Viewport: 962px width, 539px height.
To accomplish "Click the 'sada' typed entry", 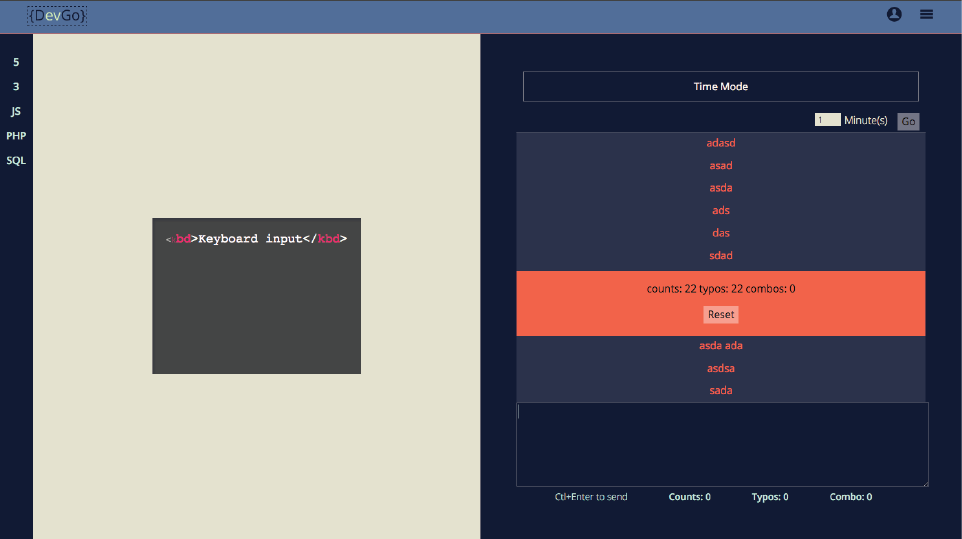I will pos(720,390).
